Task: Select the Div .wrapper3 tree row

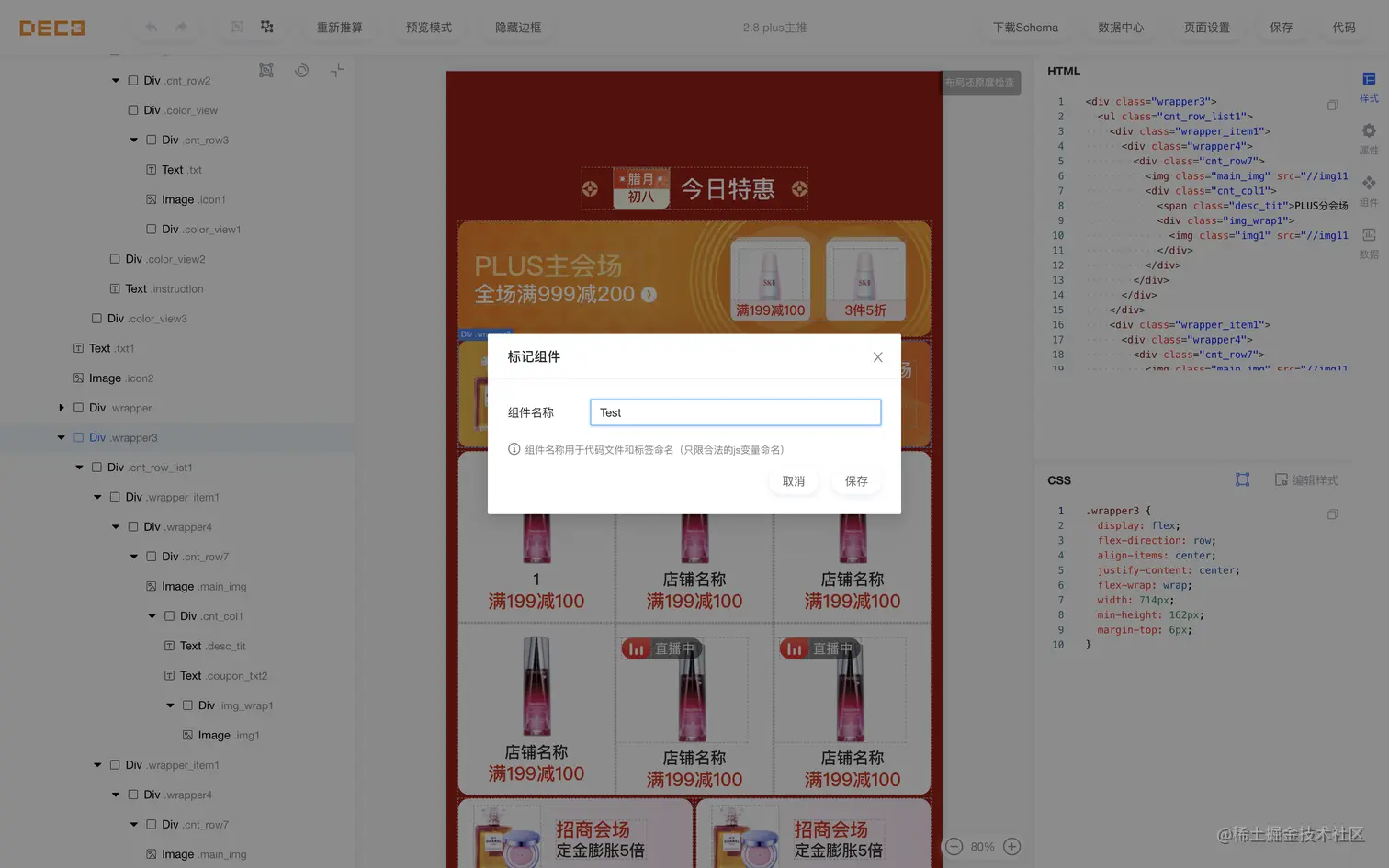Action: (177, 437)
